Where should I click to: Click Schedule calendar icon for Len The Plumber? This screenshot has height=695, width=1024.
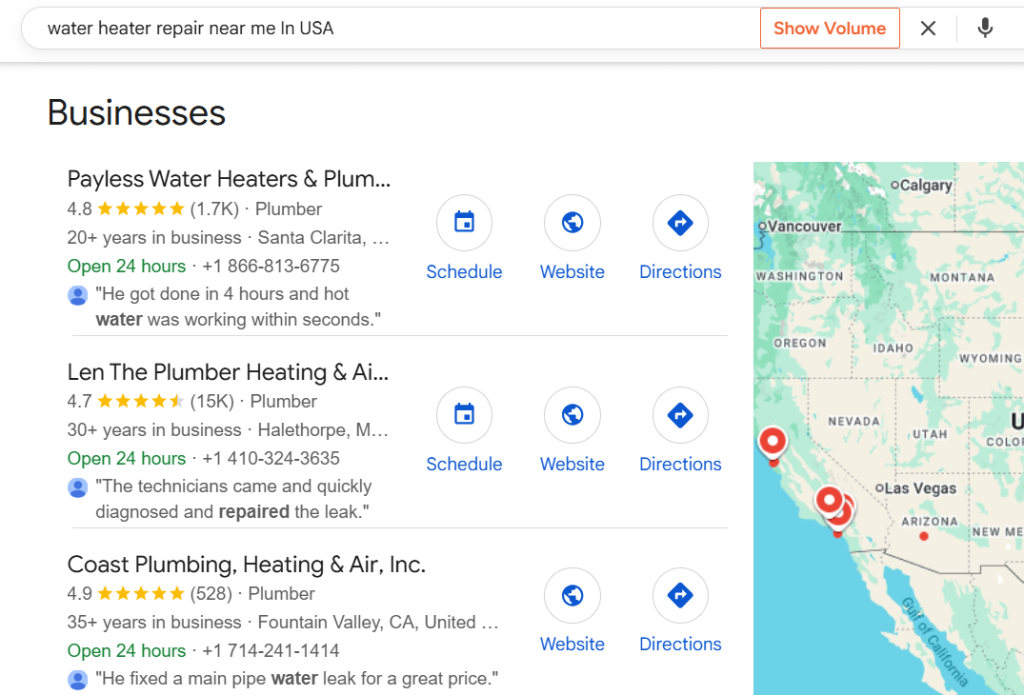464,415
